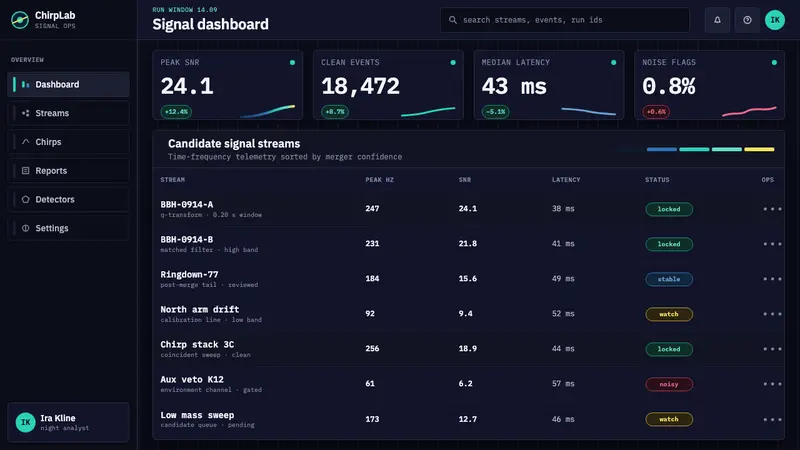Sort by the SNR column header
The width and height of the screenshot is (800, 450).
(465, 180)
